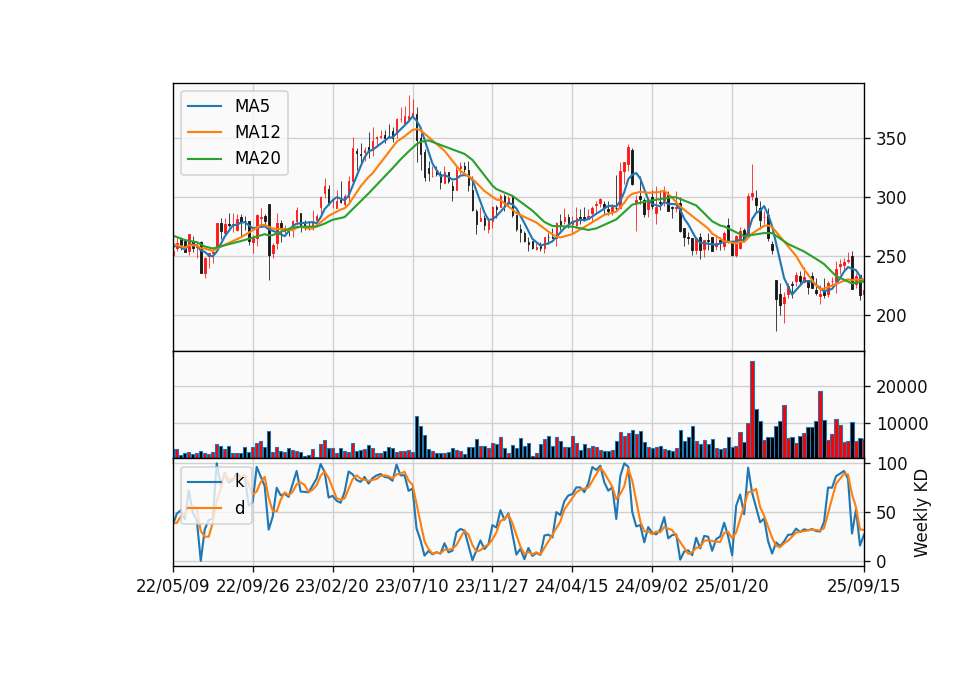Click the MA5 legend label
The image size is (960, 690).
252,106
